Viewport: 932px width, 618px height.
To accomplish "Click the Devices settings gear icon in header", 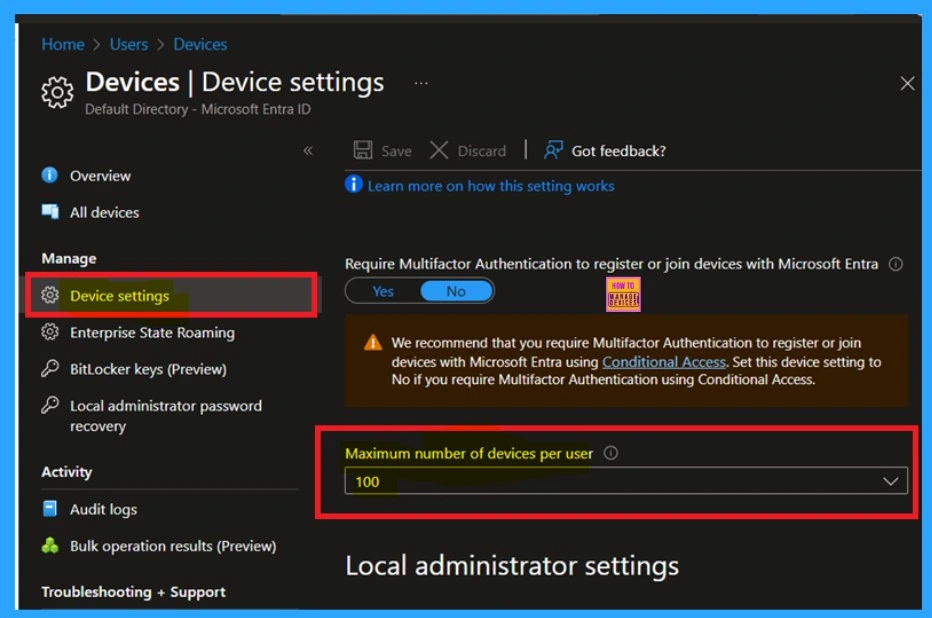I will click(x=57, y=92).
